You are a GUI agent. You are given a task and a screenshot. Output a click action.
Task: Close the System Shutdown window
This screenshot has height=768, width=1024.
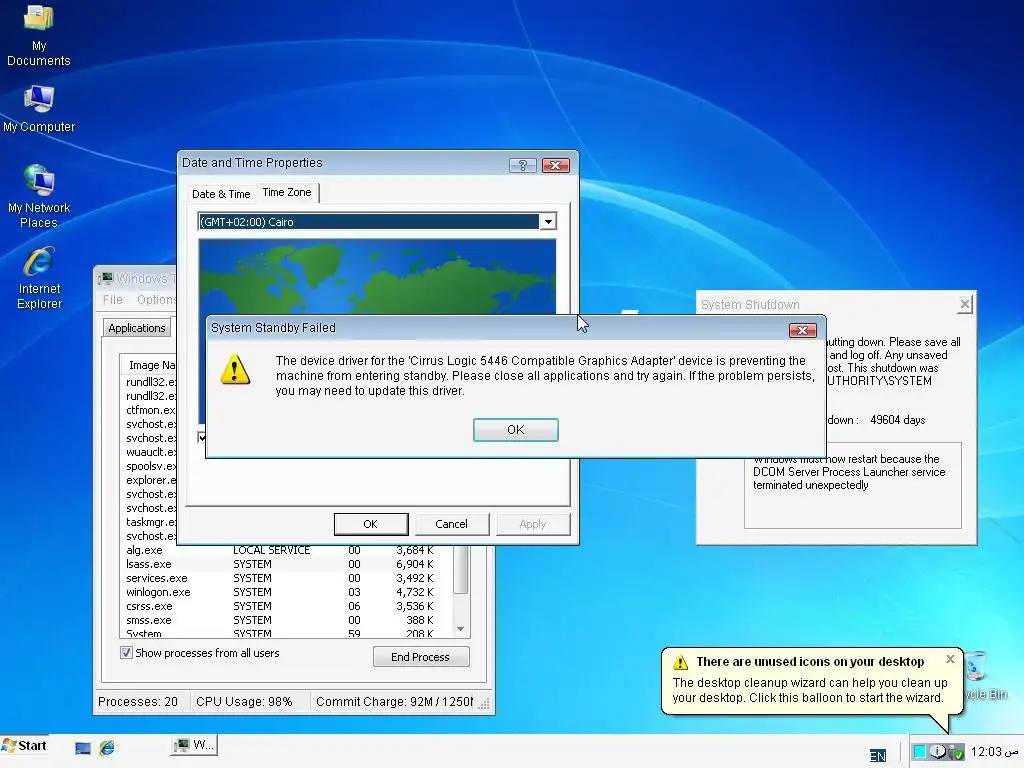[965, 304]
